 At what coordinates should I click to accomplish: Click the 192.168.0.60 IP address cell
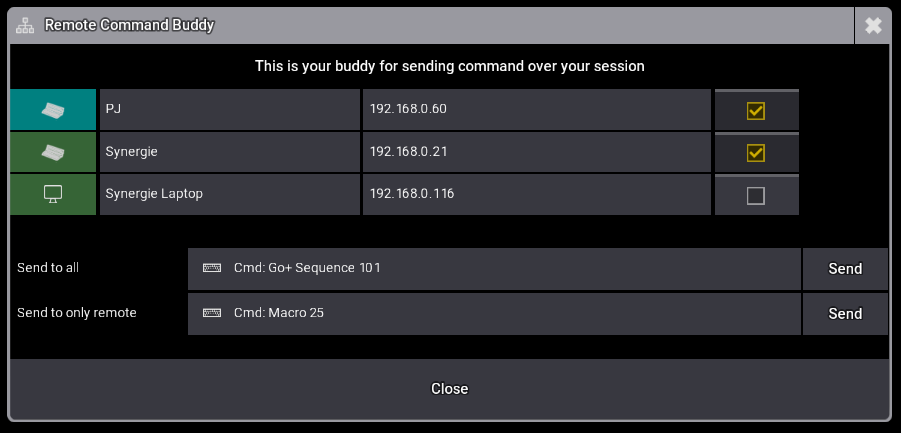(x=536, y=110)
